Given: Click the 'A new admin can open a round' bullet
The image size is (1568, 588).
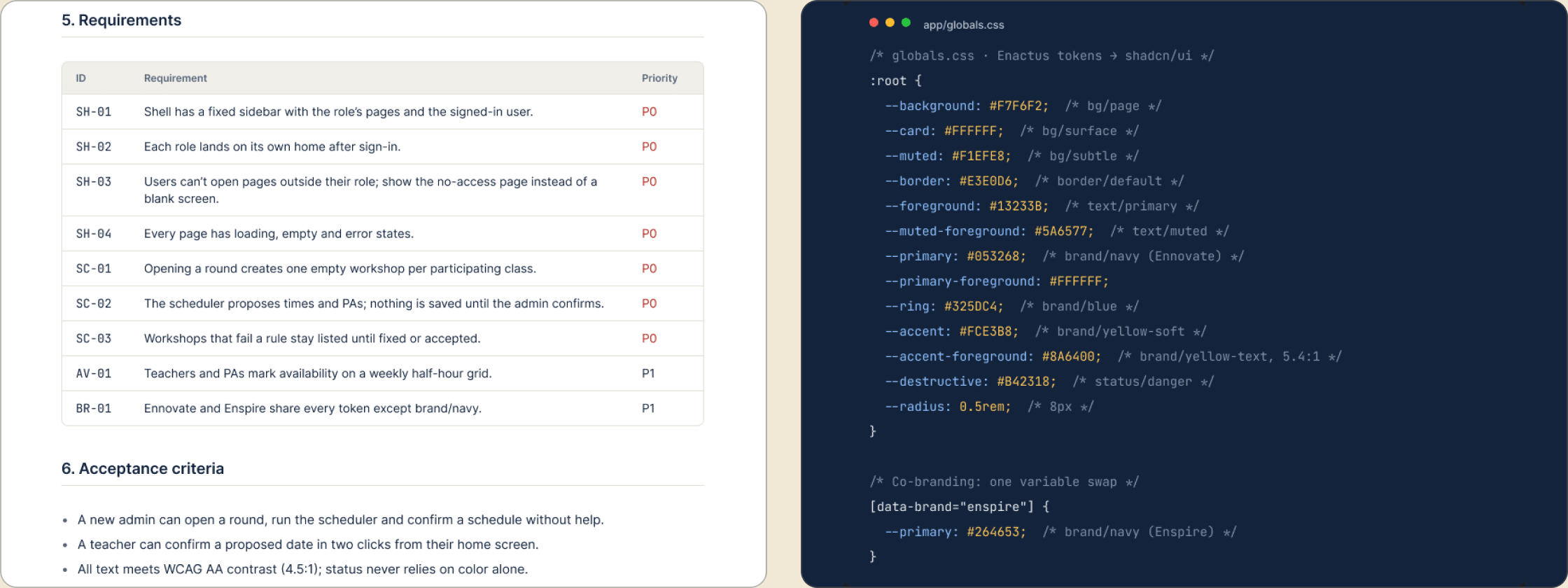Looking at the screenshot, I should (340, 520).
